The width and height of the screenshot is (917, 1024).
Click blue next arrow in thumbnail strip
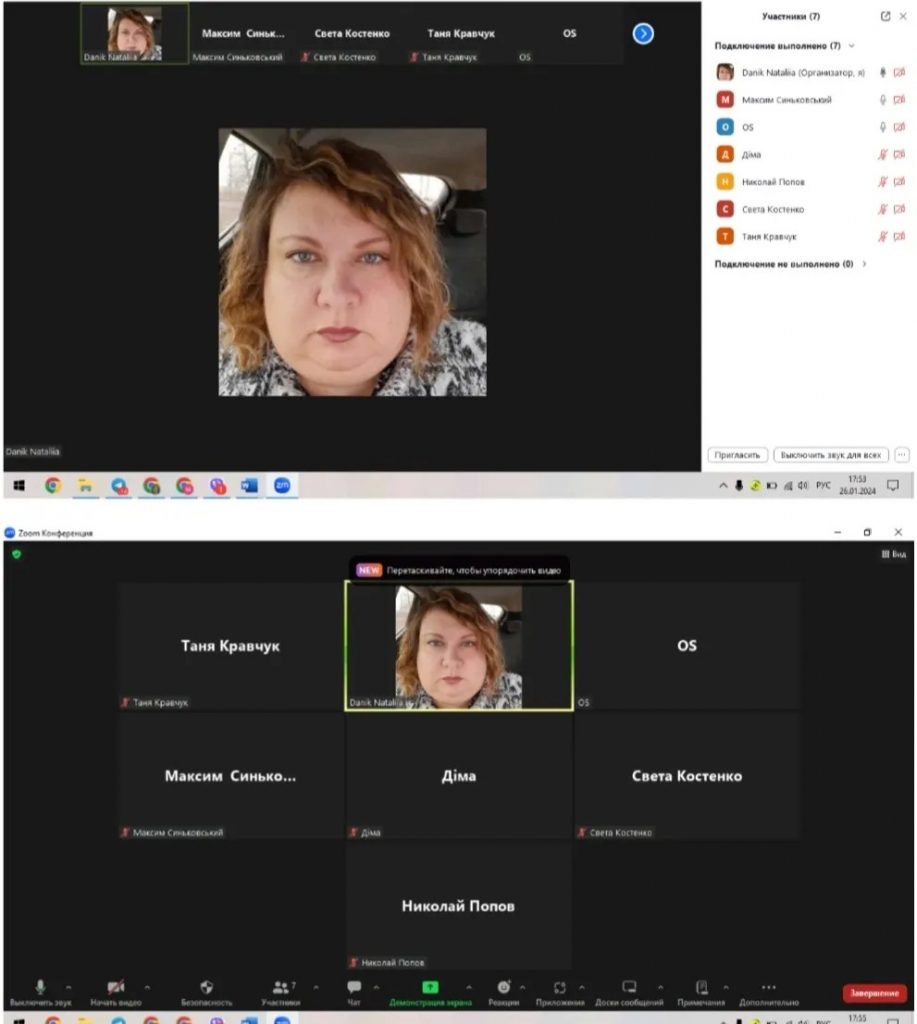coord(643,34)
